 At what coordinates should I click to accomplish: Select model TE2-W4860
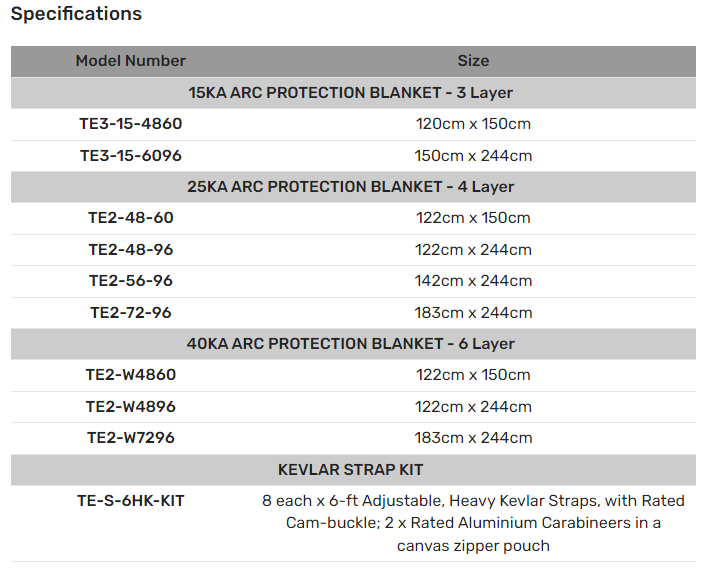(131, 375)
